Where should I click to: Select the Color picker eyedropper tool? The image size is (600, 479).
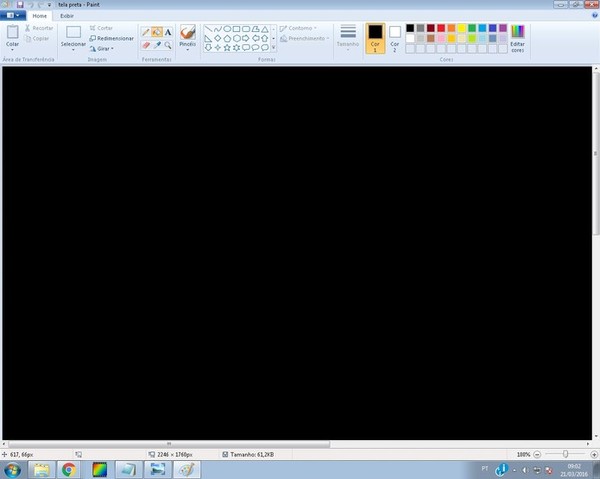[157, 45]
